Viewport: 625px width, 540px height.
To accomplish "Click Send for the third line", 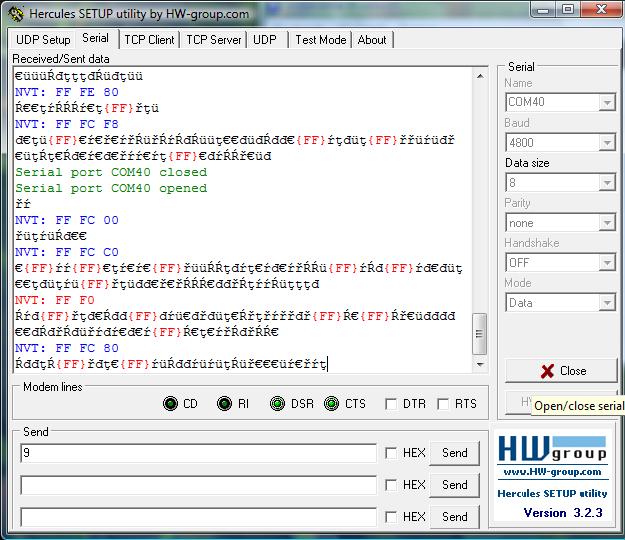I will (454, 516).
